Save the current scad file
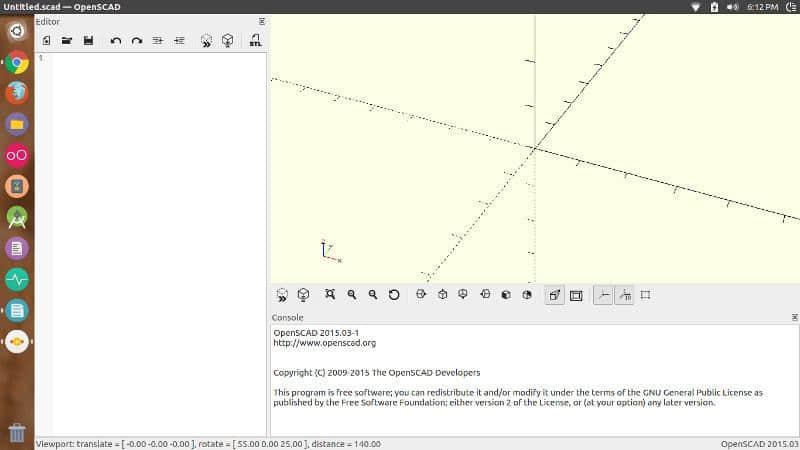The width and height of the screenshot is (800, 450). pyautogui.click(x=88, y=41)
